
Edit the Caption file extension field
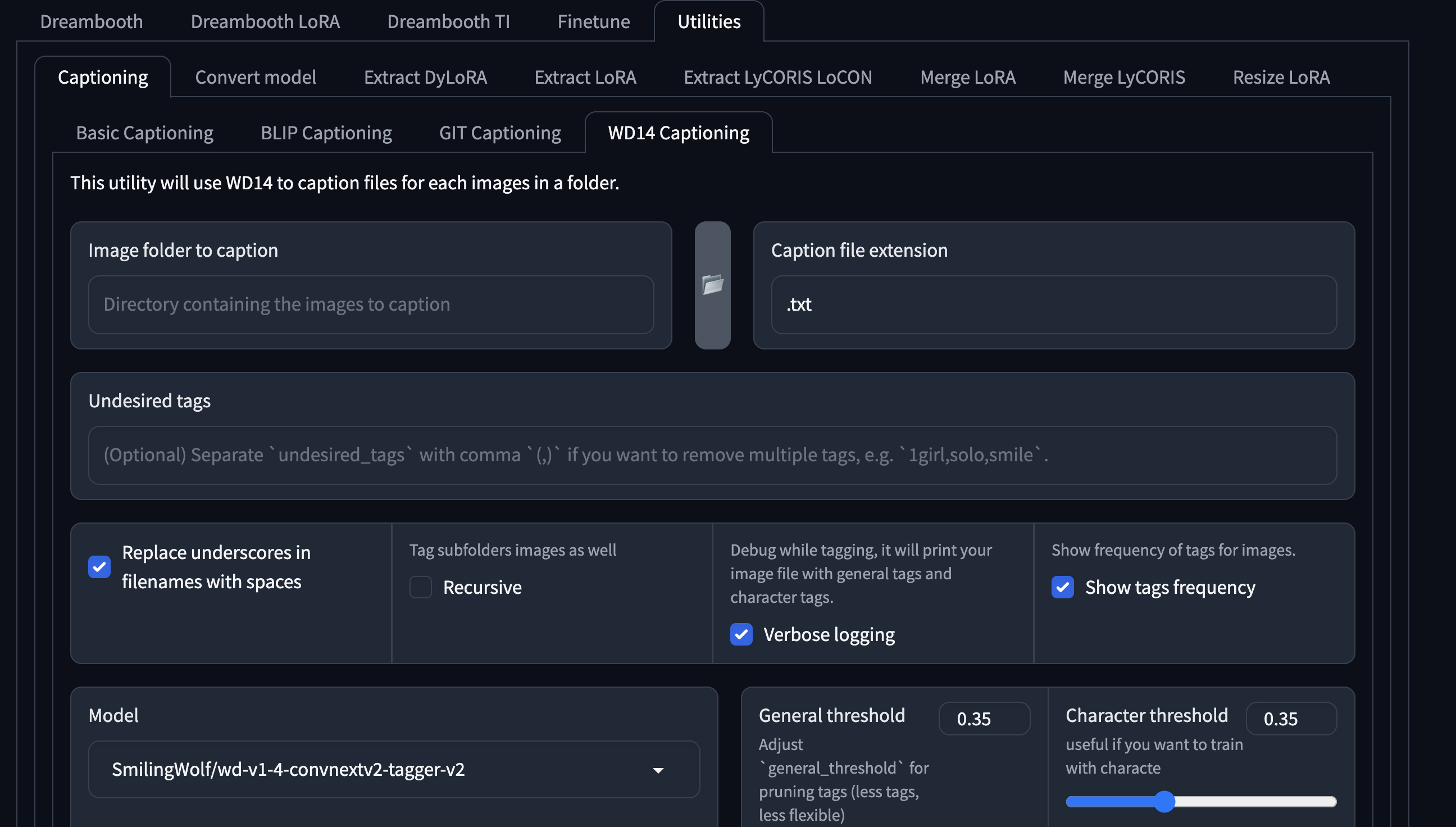pyautogui.click(x=1053, y=305)
